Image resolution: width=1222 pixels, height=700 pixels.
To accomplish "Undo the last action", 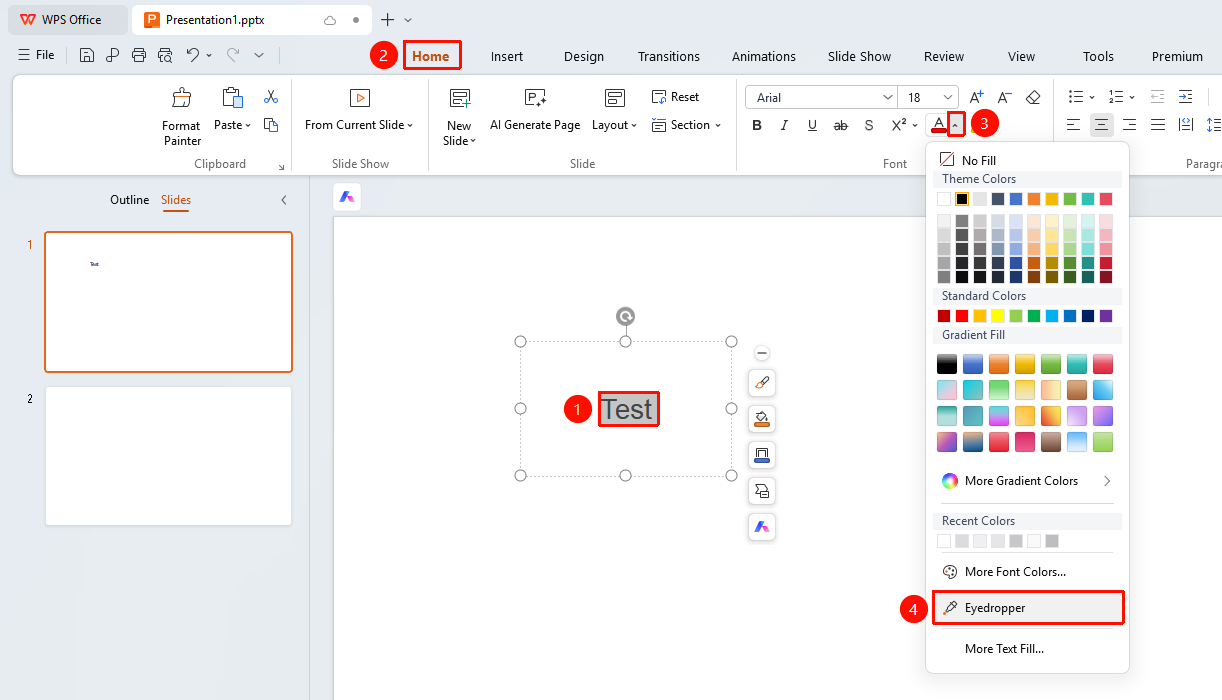I will tap(193, 55).
